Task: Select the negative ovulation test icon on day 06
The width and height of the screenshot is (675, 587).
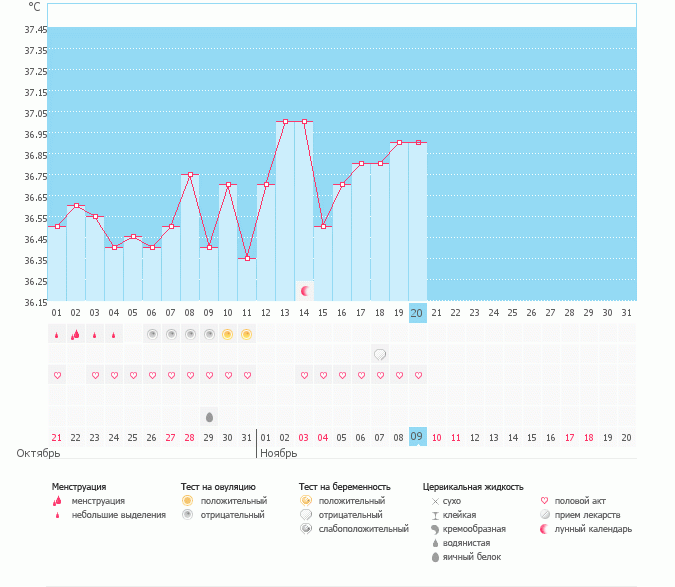Action: (151, 334)
